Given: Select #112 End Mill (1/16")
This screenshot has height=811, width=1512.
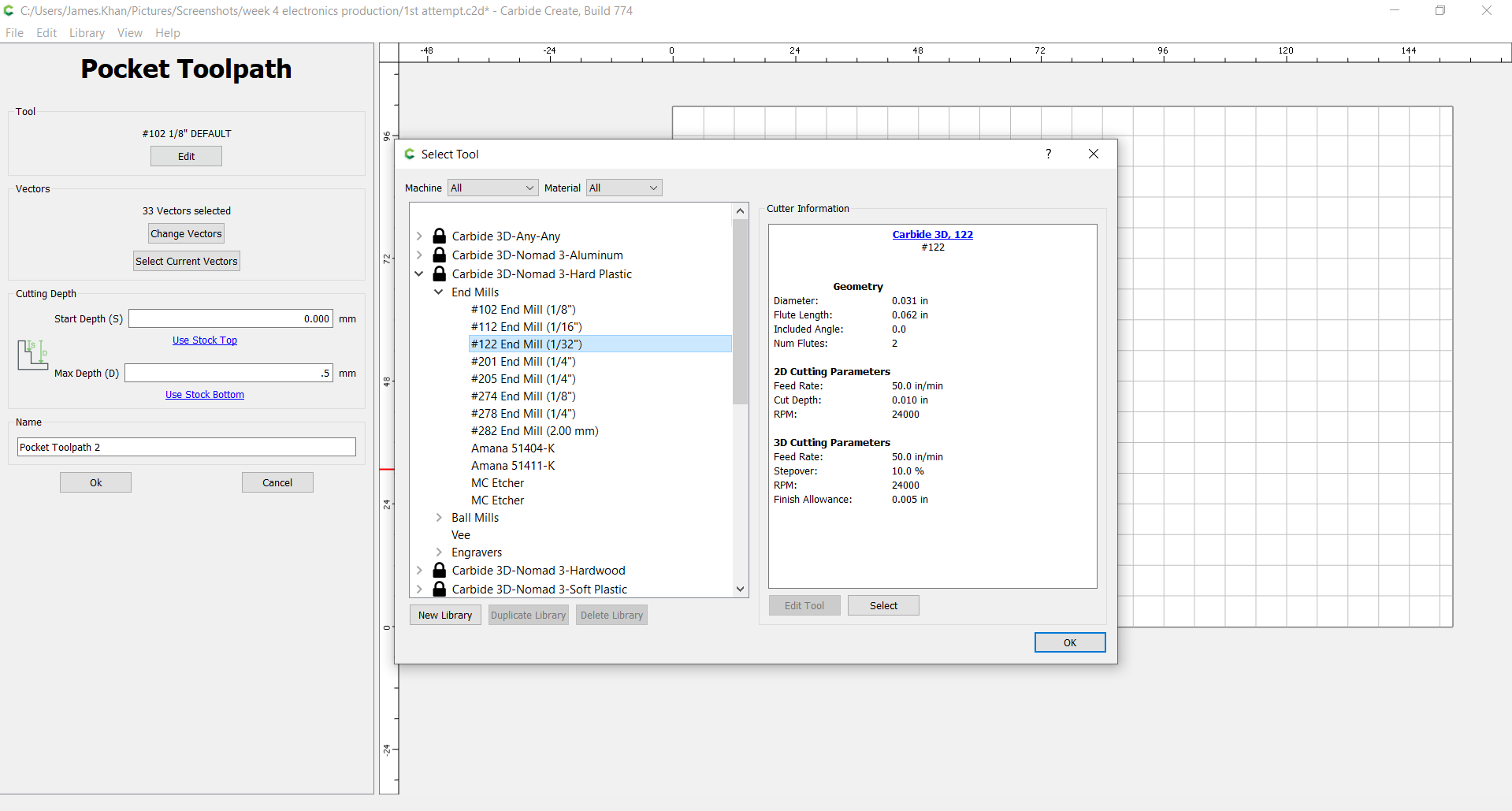Looking at the screenshot, I should pos(526,326).
